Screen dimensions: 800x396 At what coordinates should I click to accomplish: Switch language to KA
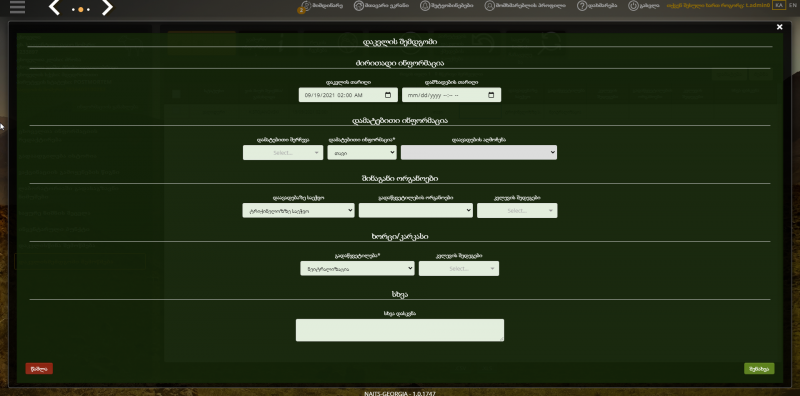(x=779, y=5)
